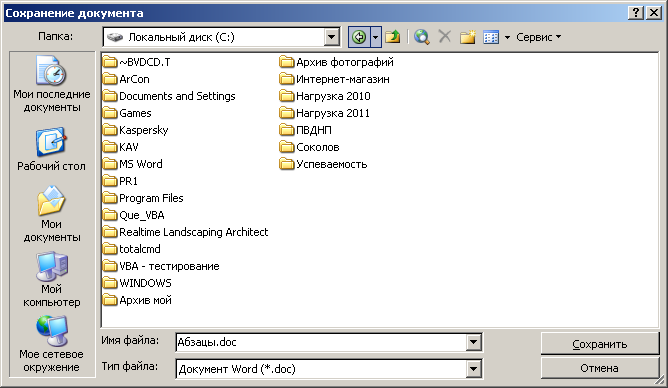
Task: Open the Views dropdown arrow menu
Action: pos(507,37)
